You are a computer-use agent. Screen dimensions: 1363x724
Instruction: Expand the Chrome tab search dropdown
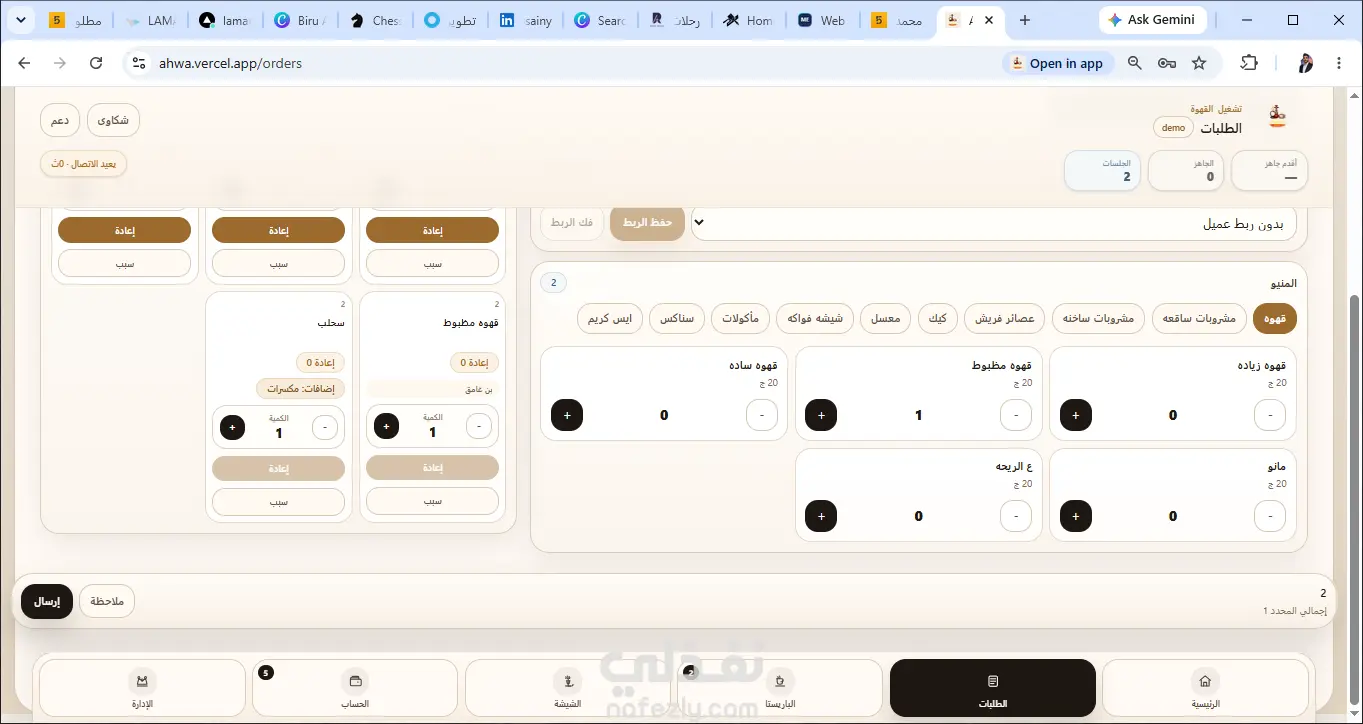pos(20,20)
